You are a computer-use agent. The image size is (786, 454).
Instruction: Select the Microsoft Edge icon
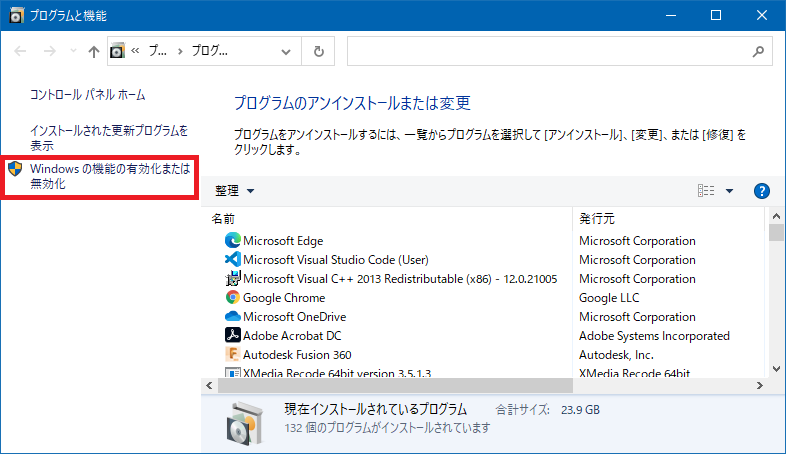click(233, 241)
